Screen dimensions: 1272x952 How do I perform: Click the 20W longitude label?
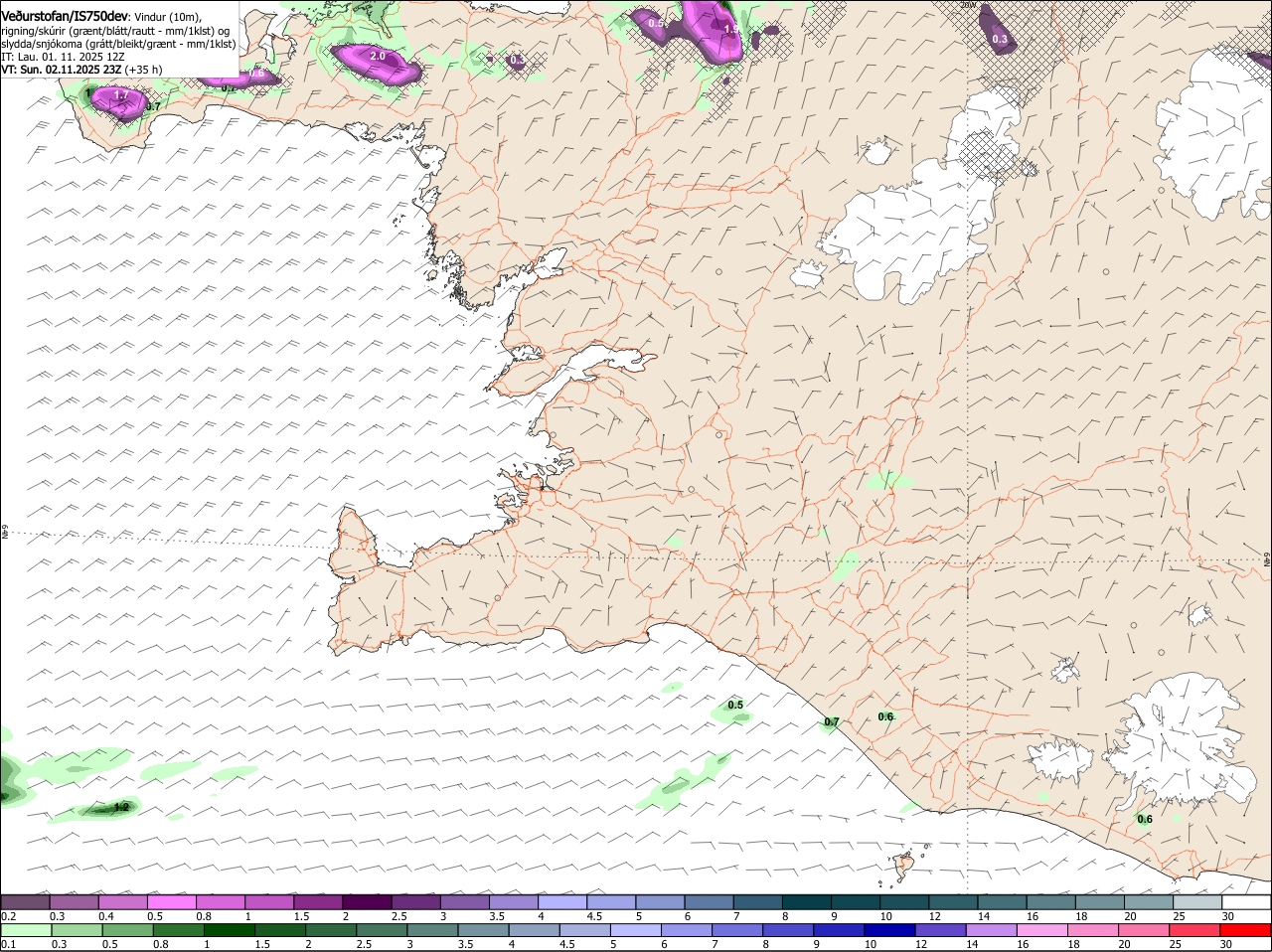point(969,4)
